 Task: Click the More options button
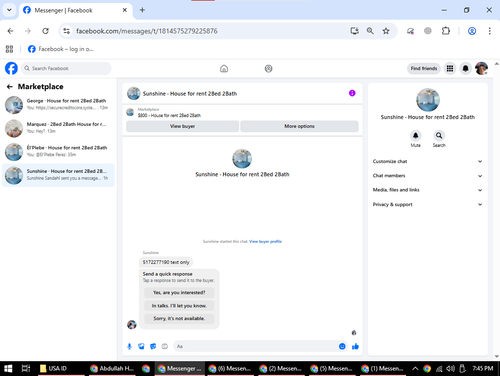pos(299,126)
